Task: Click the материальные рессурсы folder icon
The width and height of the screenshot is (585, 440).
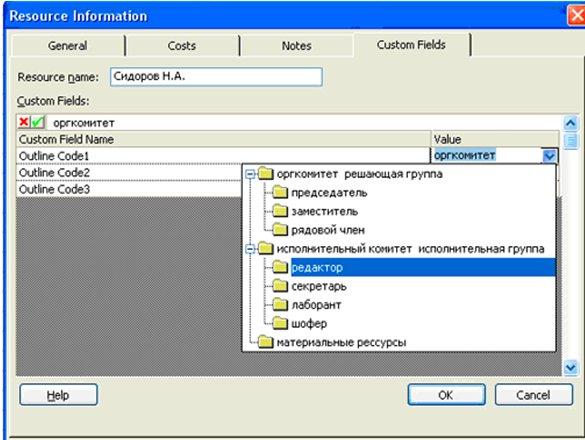Action: (266, 341)
